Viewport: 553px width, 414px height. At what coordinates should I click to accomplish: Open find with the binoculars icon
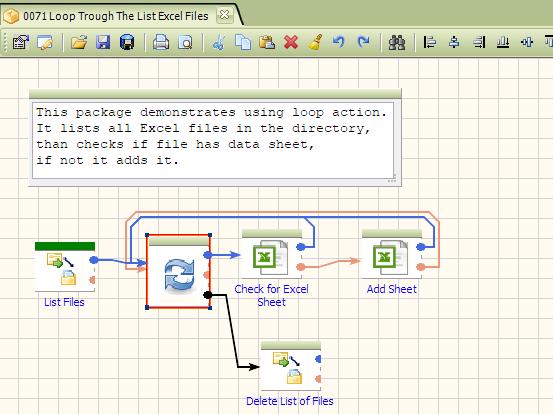(397, 42)
